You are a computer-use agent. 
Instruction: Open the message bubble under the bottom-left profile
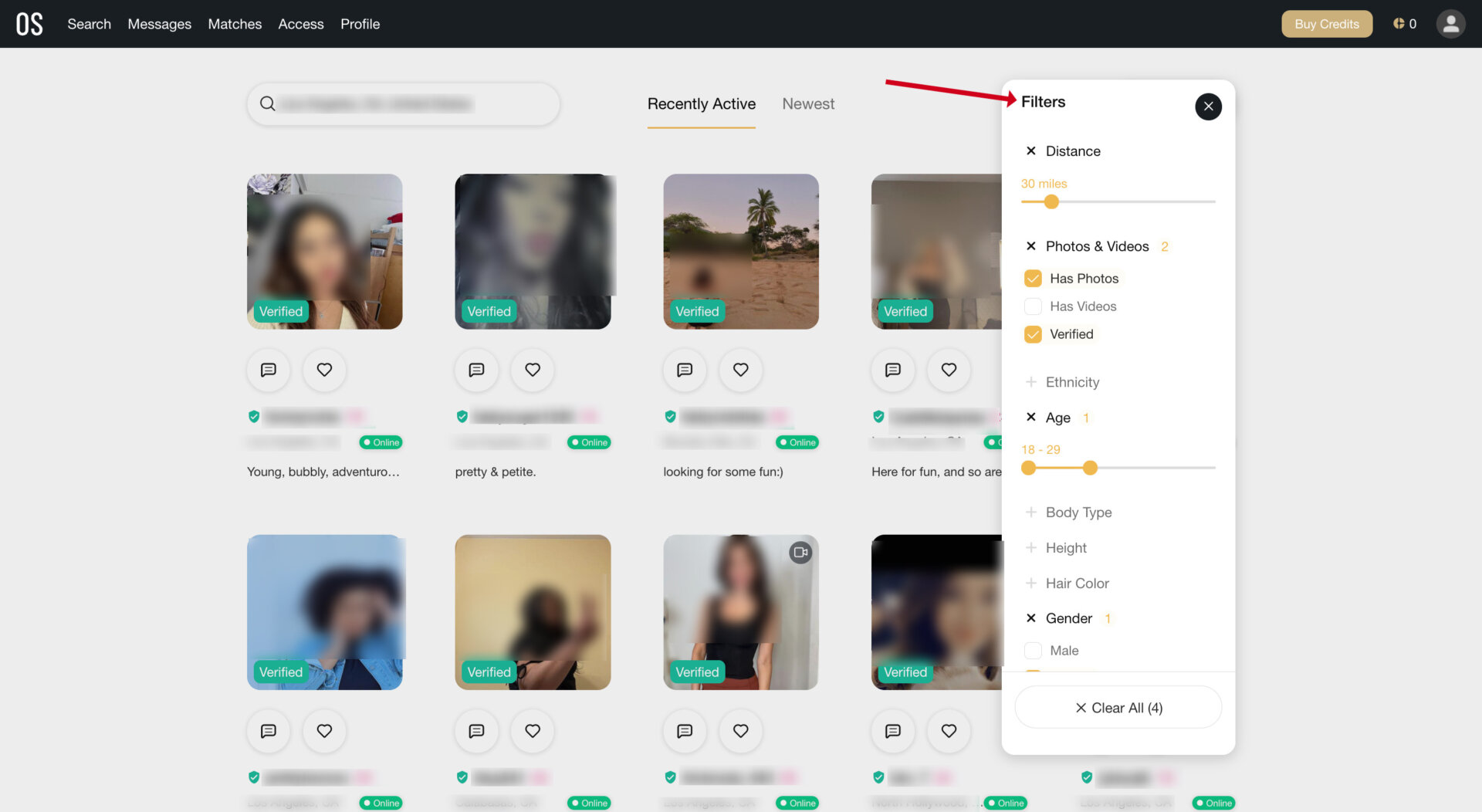point(268,731)
